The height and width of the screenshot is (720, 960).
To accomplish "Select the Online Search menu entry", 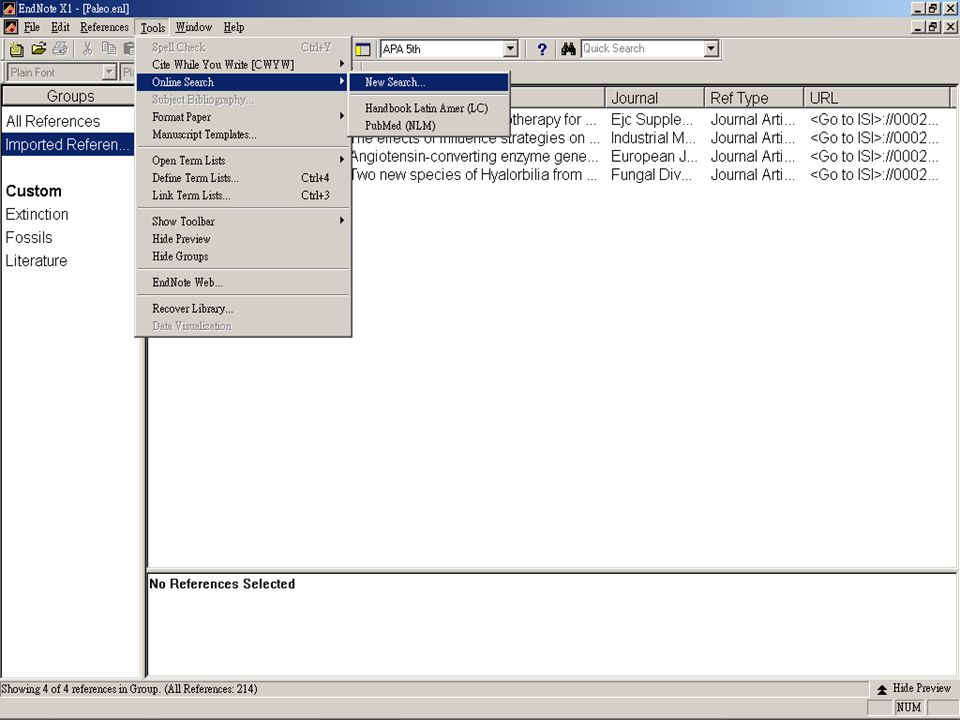I will pos(243,82).
